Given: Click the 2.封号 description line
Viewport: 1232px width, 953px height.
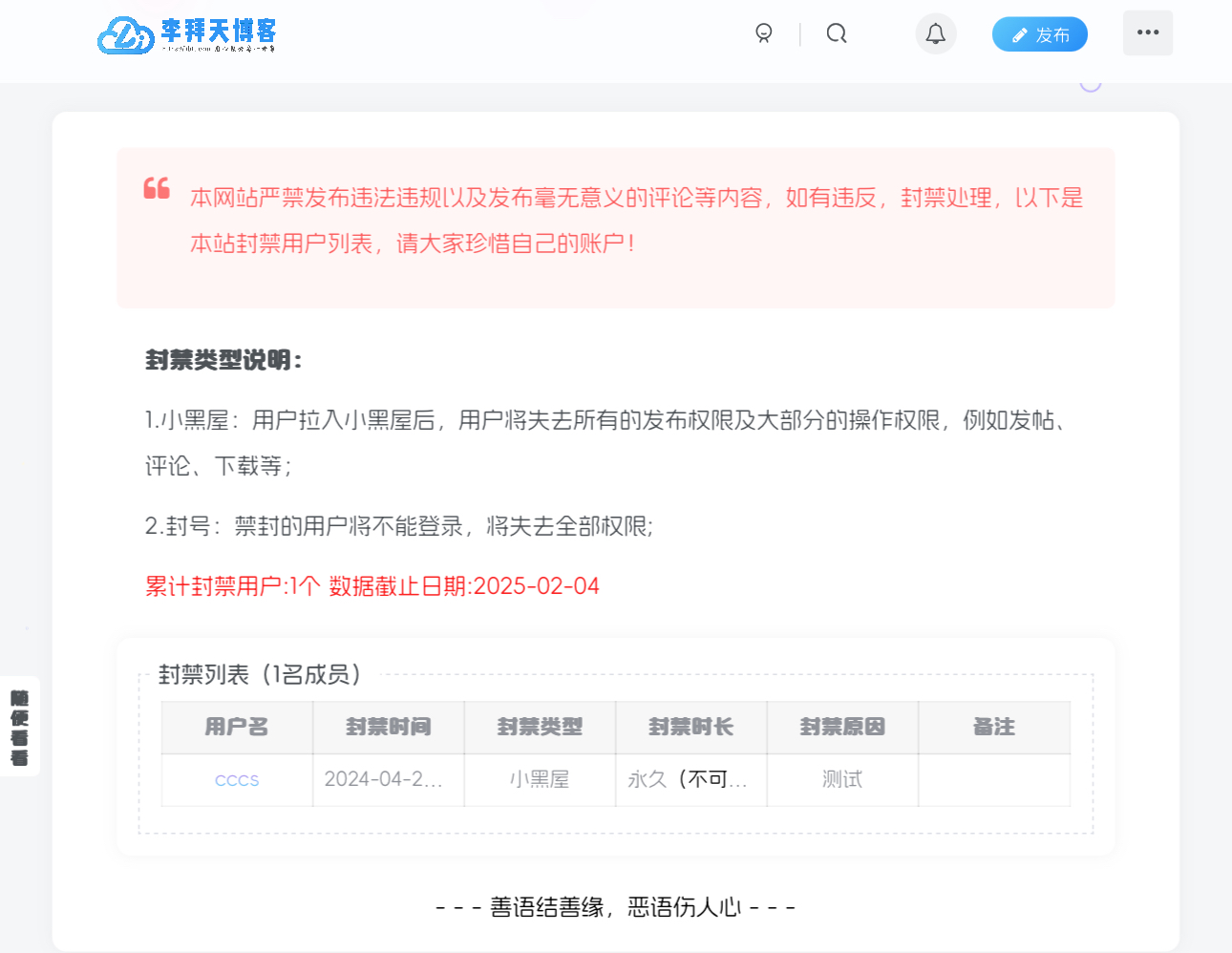Looking at the screenshot, I should coord(399,526).
